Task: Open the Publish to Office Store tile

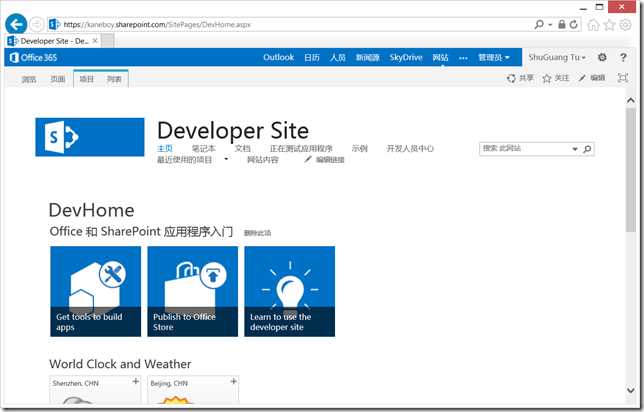Action: pos(193,291)
